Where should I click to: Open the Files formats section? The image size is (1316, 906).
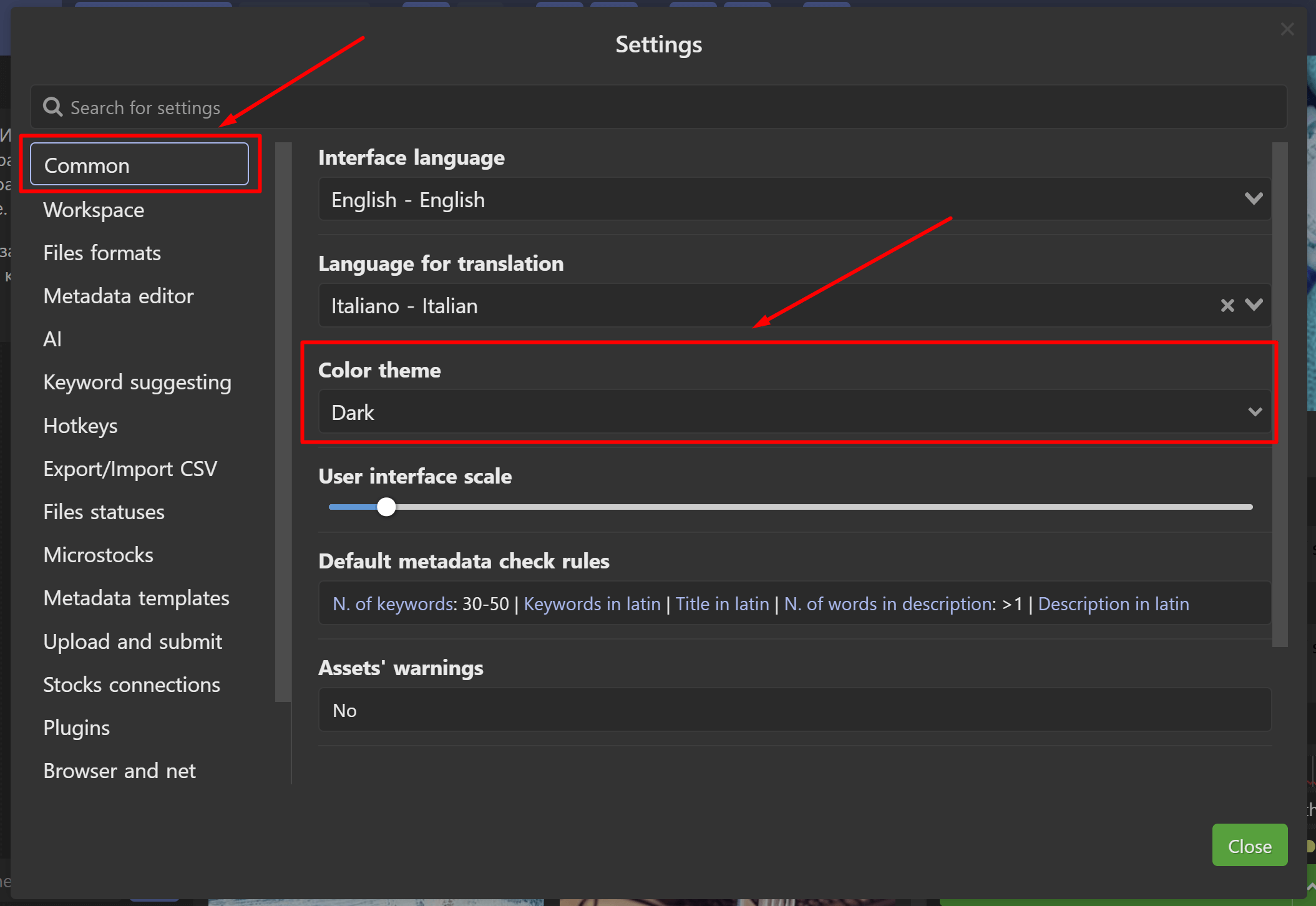tap(102, 253)
